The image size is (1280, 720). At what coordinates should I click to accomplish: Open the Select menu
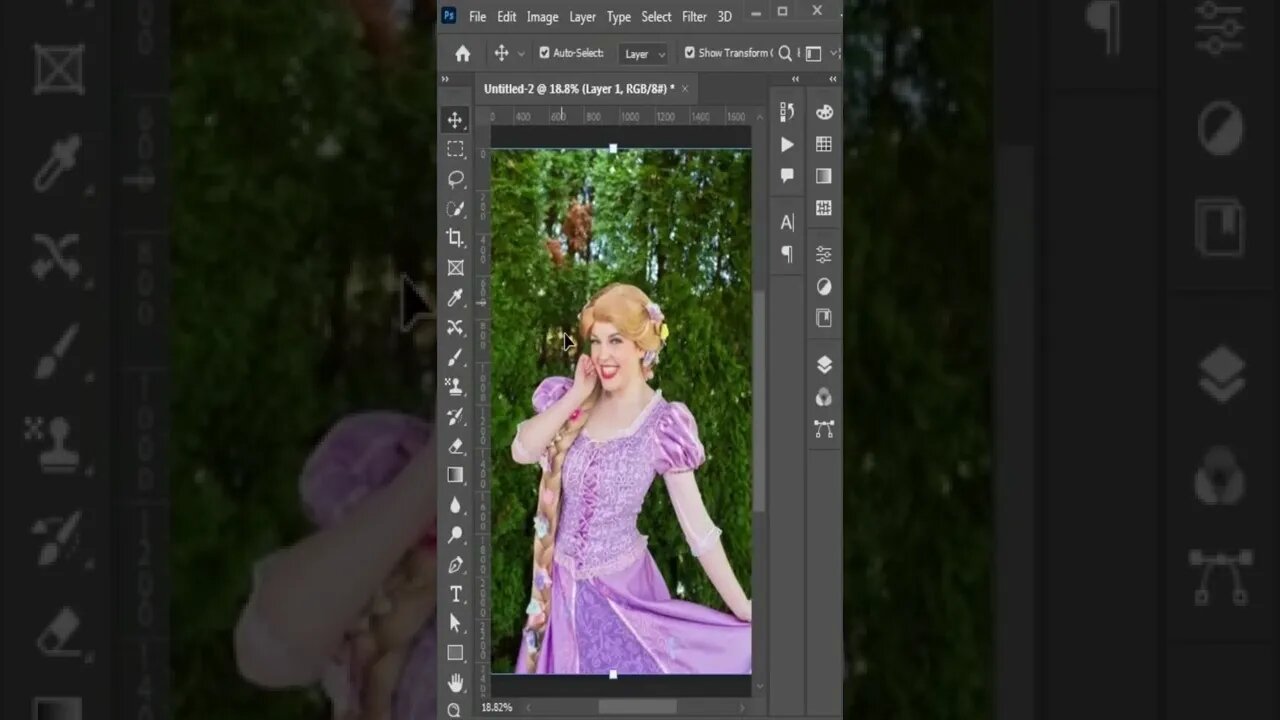[x=656, y=17]
